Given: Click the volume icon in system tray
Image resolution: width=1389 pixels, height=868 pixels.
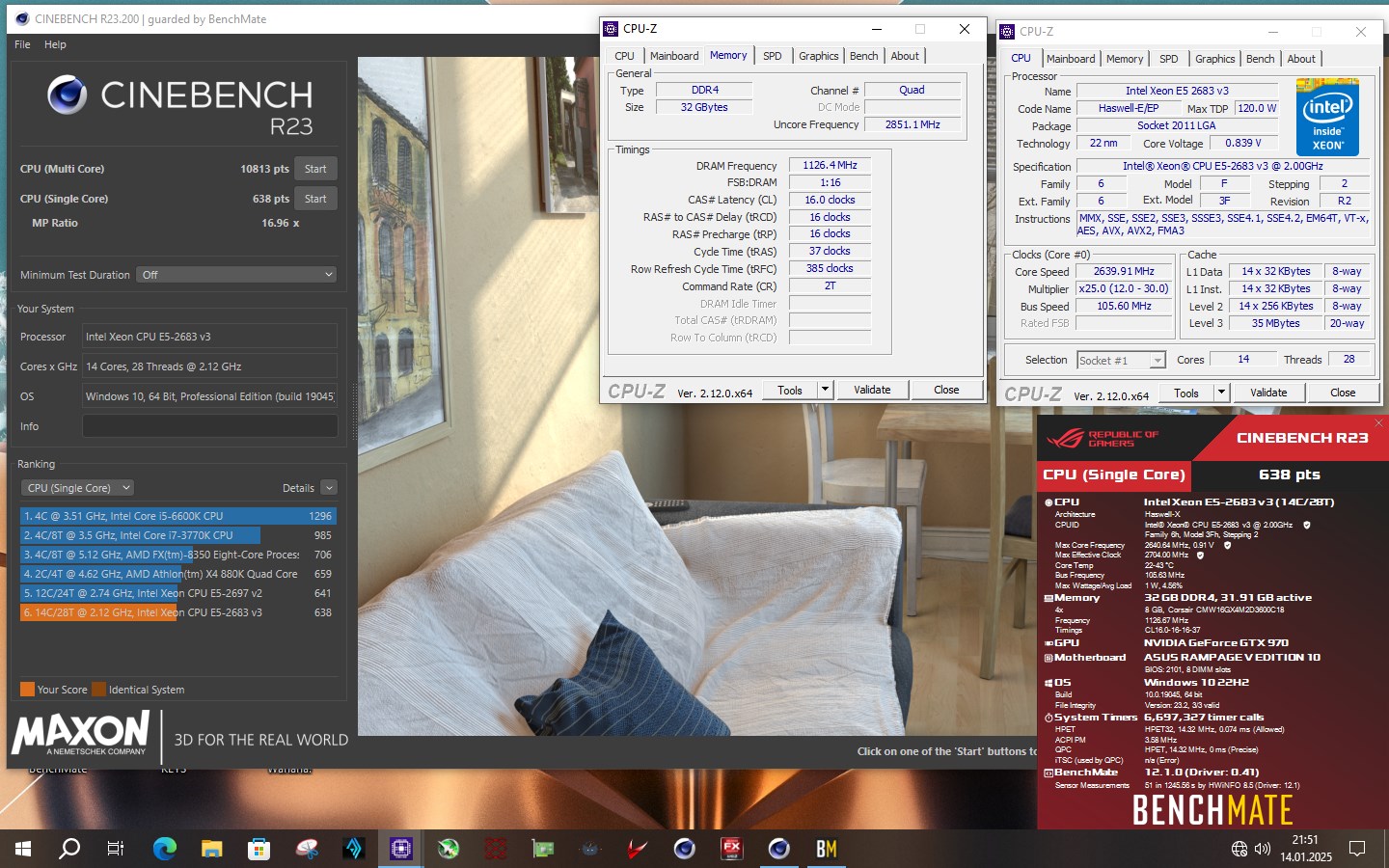Looking at the screenshot, I should tap(1263, 849).
